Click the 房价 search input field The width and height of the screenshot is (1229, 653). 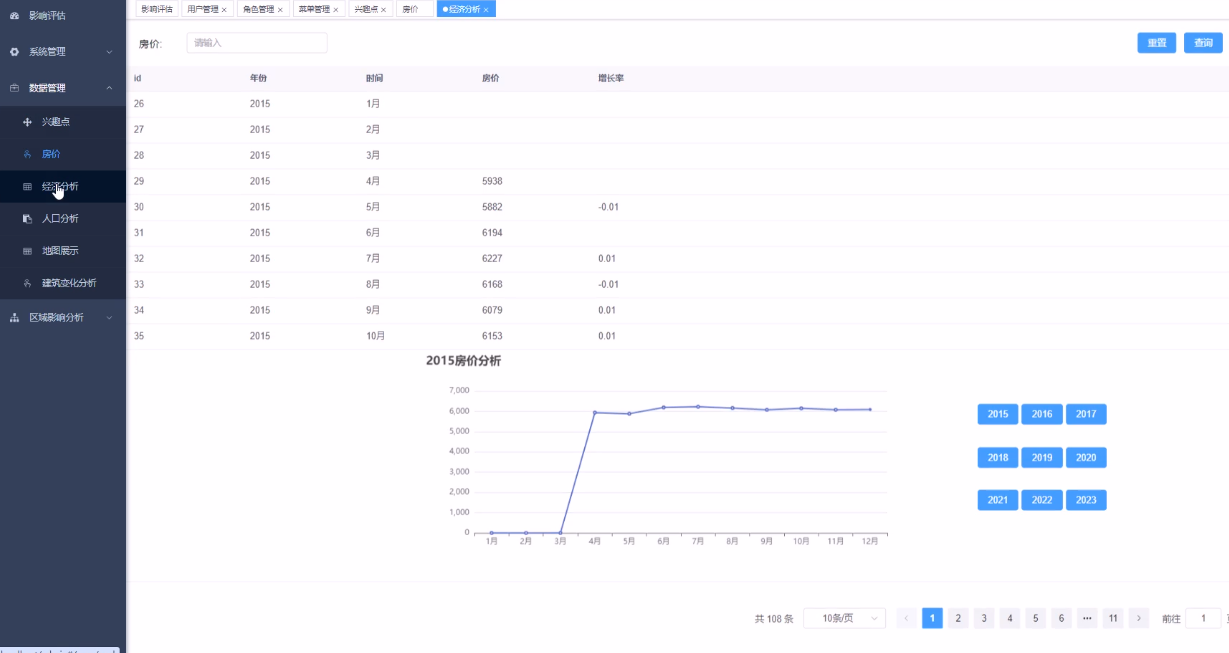257,43
